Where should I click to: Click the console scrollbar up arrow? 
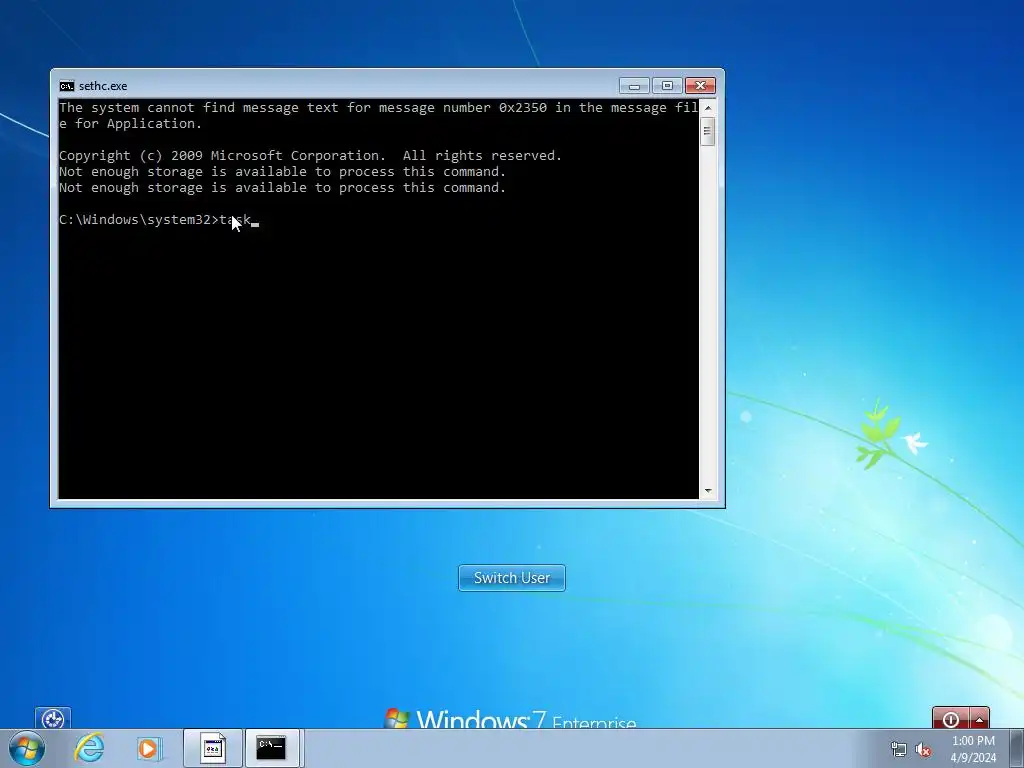click(x=707, y=108)
